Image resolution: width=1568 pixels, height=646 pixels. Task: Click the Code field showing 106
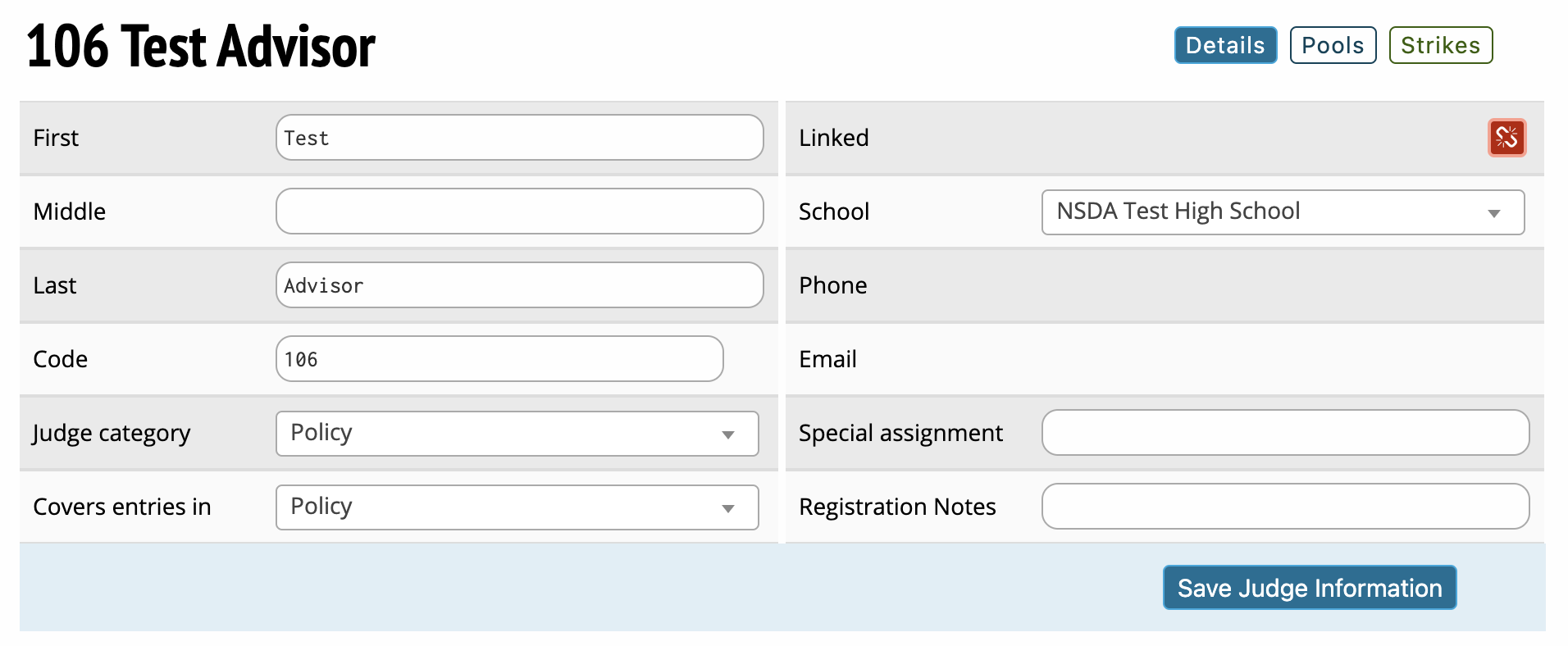499,359
